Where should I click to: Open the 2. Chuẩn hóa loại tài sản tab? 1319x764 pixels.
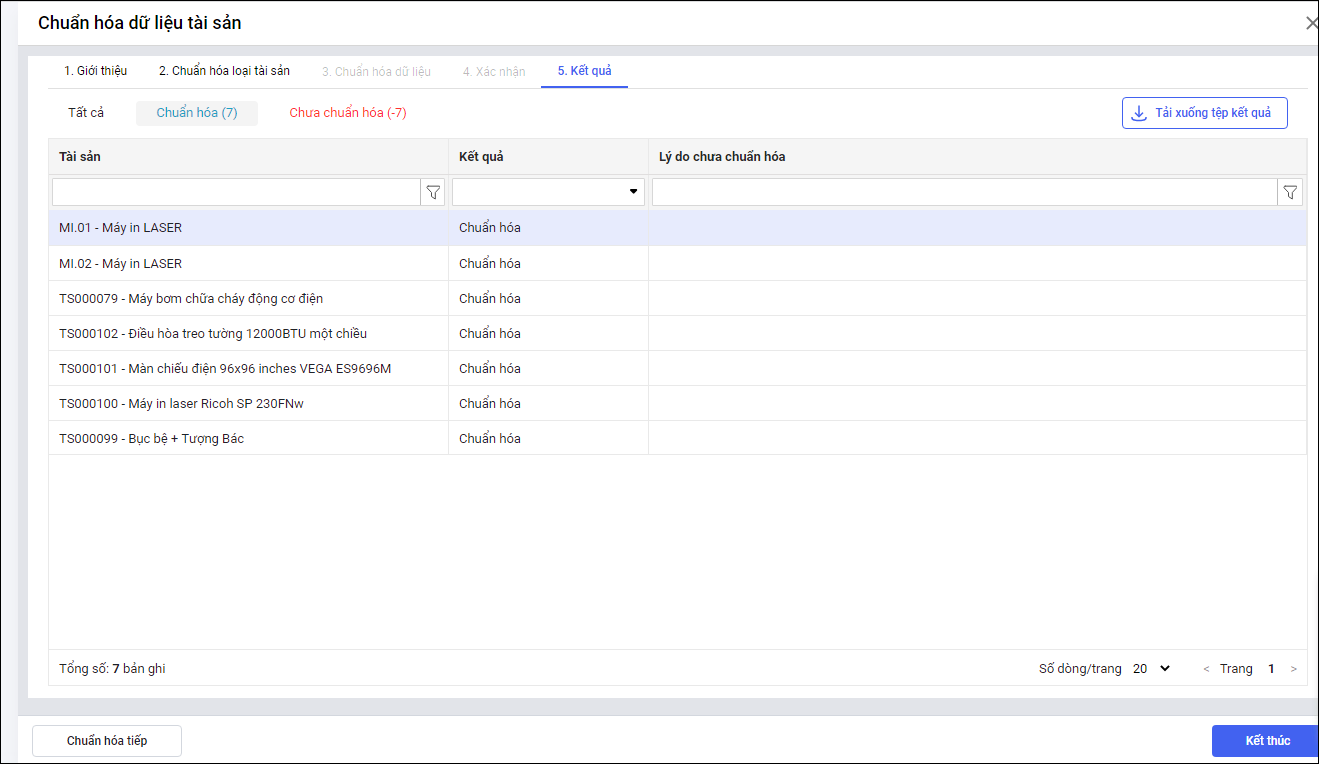pos(224,71)
